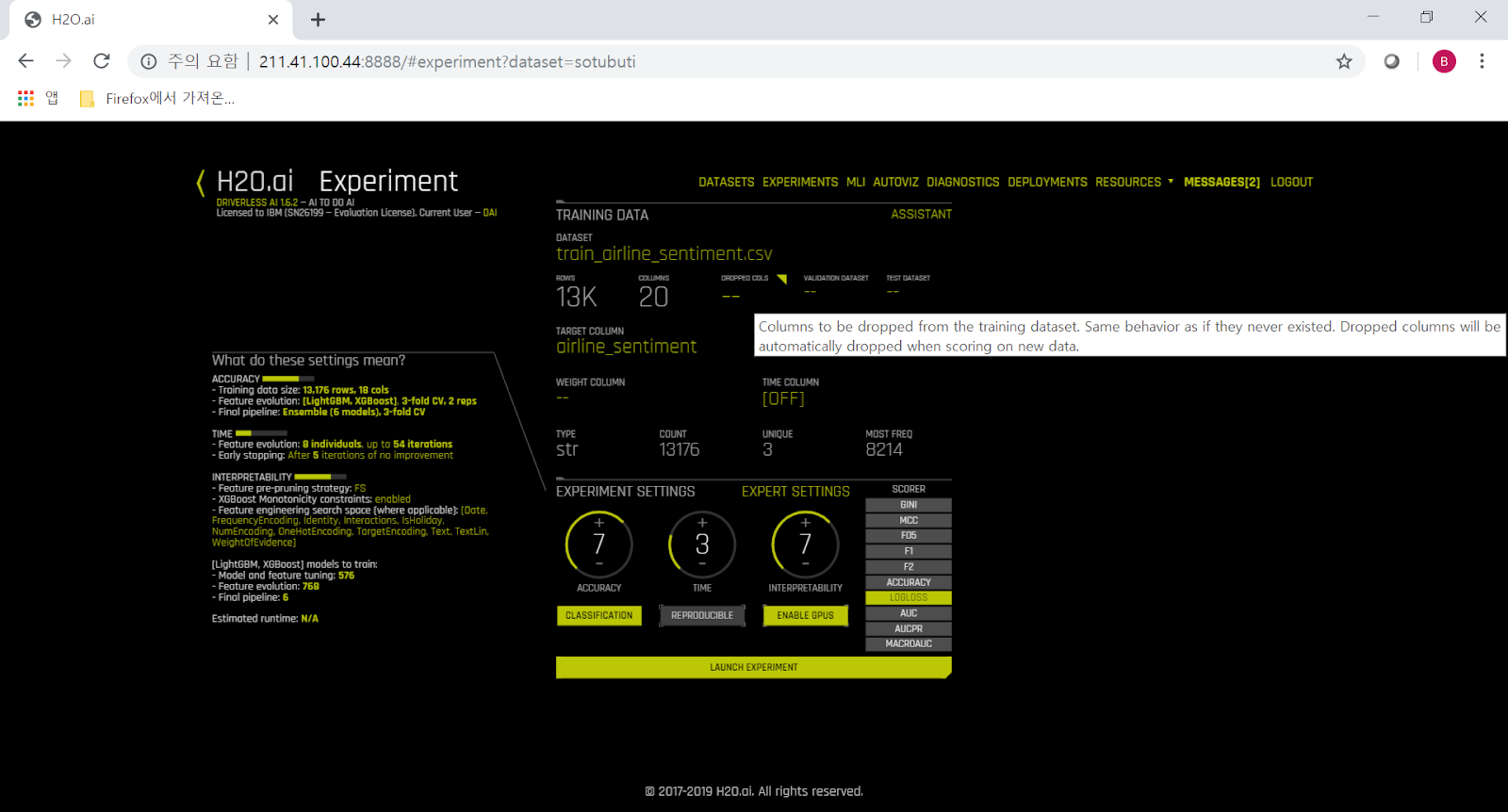Select the F05 scorer
This screenshot has height=812, width=1508.
tap(909, 535)
